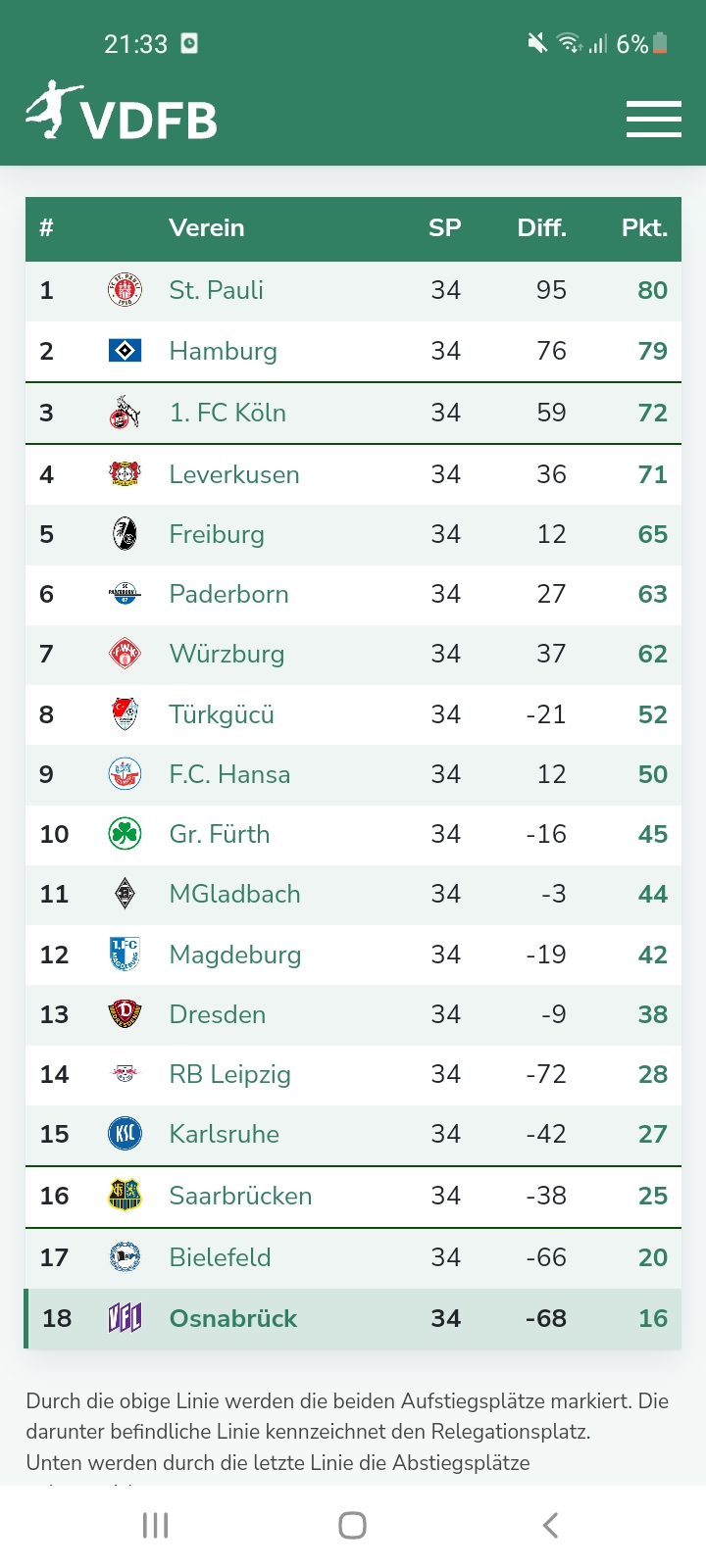Click the Hamburg club crest
The image size is (706, 1568).
click(125, 351)
